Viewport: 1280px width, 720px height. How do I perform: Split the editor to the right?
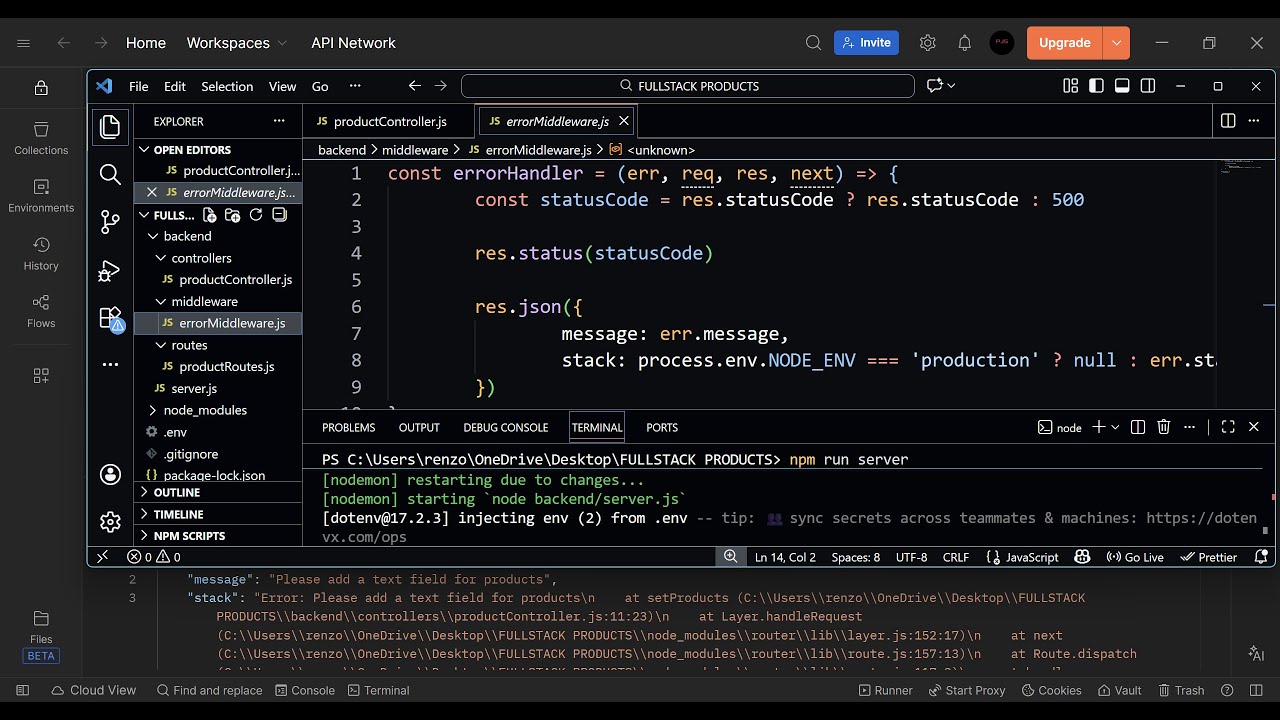point(1228,121)
